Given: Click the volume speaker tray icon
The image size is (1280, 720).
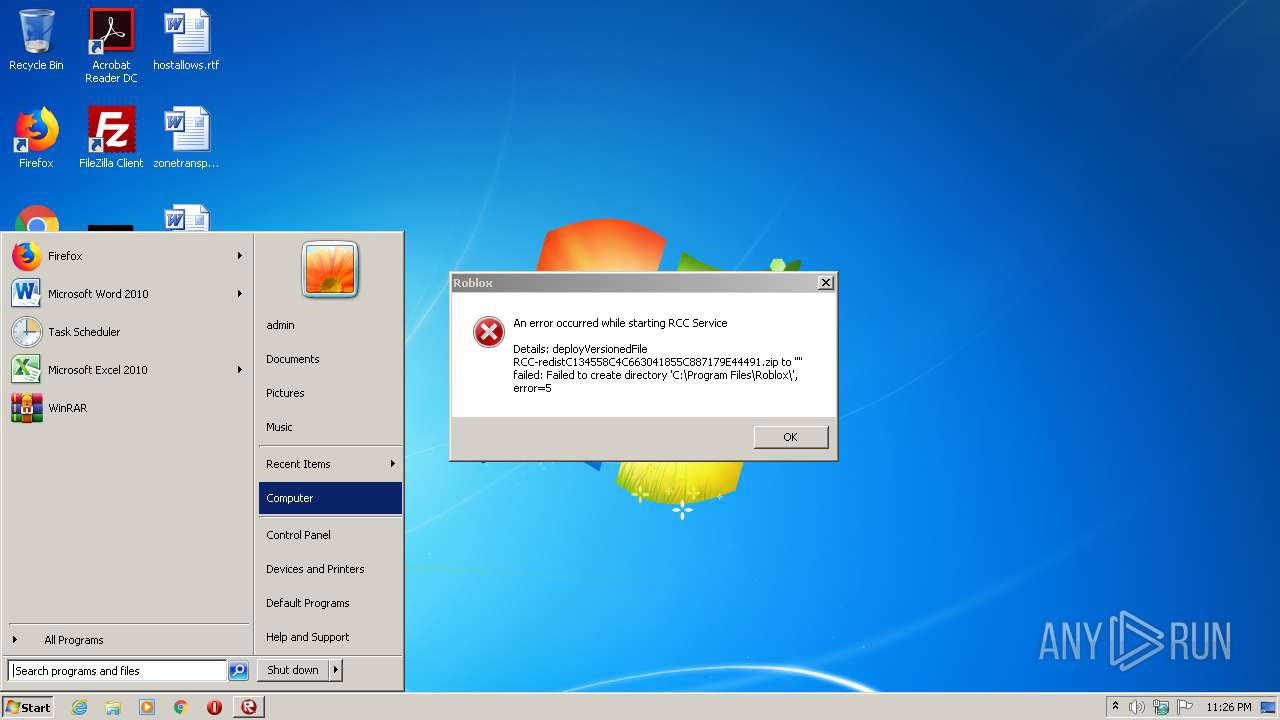Looking at the screenshot, I should [x=1137, y=707].
